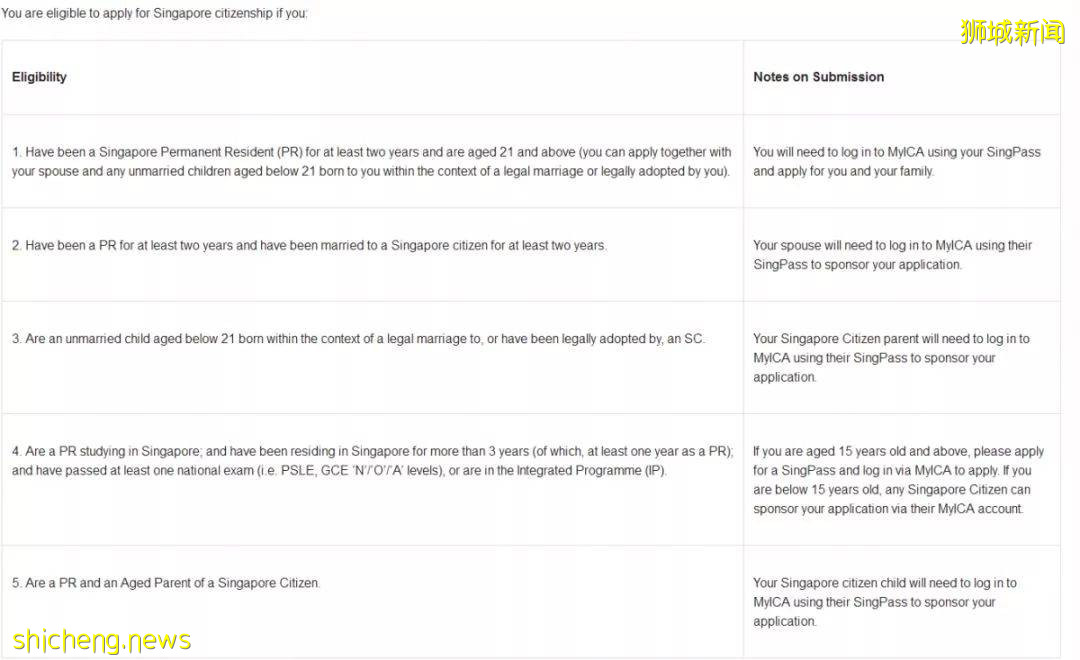The image size is (1080, 660).
Task: Click the "You are eligible to apply" intro line
Action: [x=154, y=14]
